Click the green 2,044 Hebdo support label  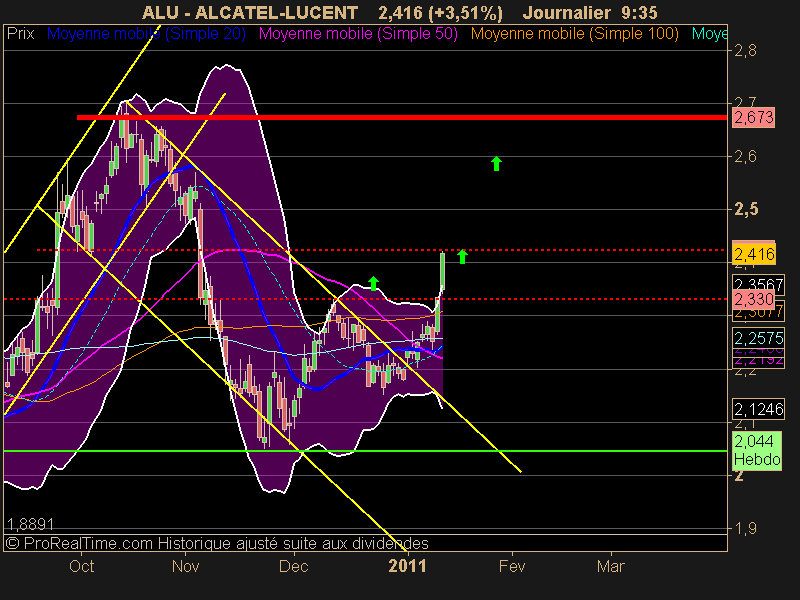[757, 451]
